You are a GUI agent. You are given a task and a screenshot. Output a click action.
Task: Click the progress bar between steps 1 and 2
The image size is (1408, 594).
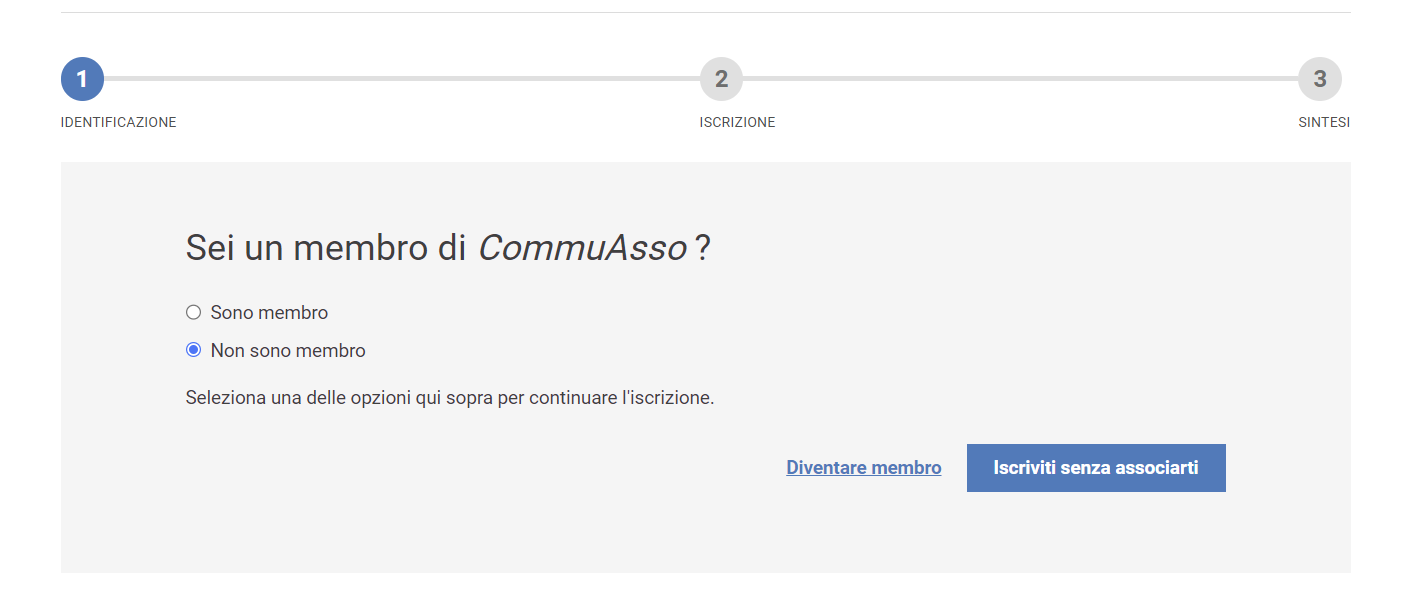400,79
